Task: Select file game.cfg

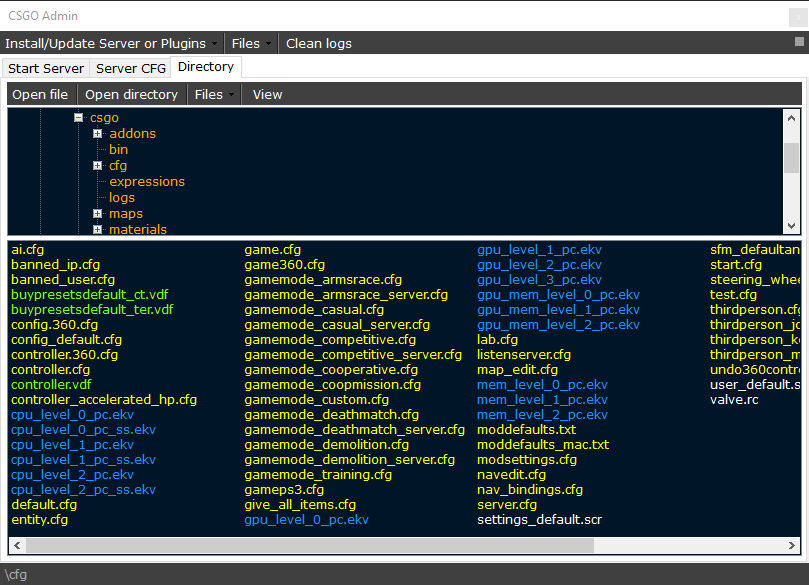Action: click(x=272, y=250)
